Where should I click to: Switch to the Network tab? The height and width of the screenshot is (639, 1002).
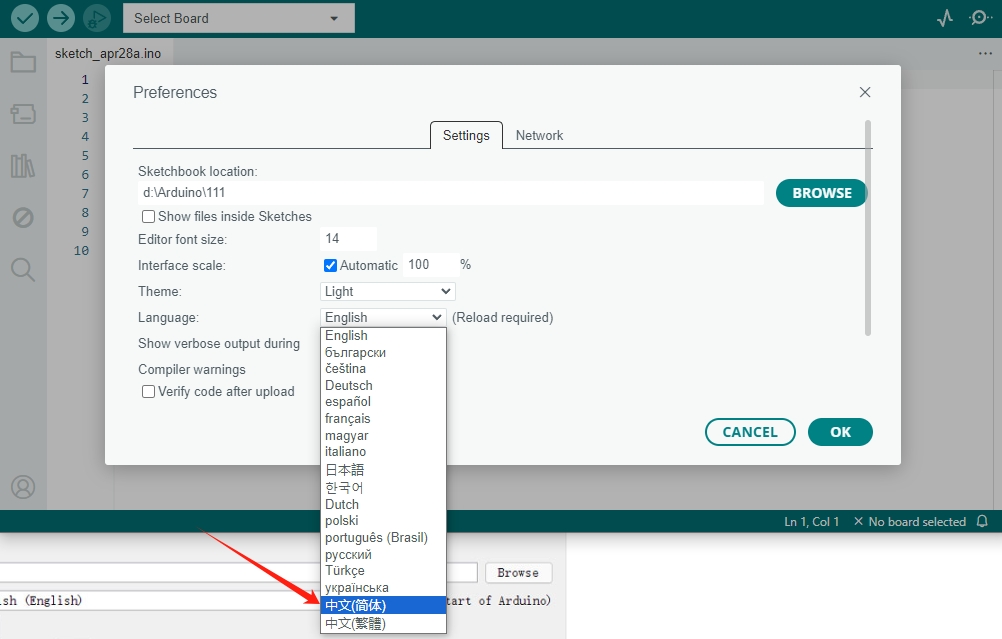click(539, 135)
